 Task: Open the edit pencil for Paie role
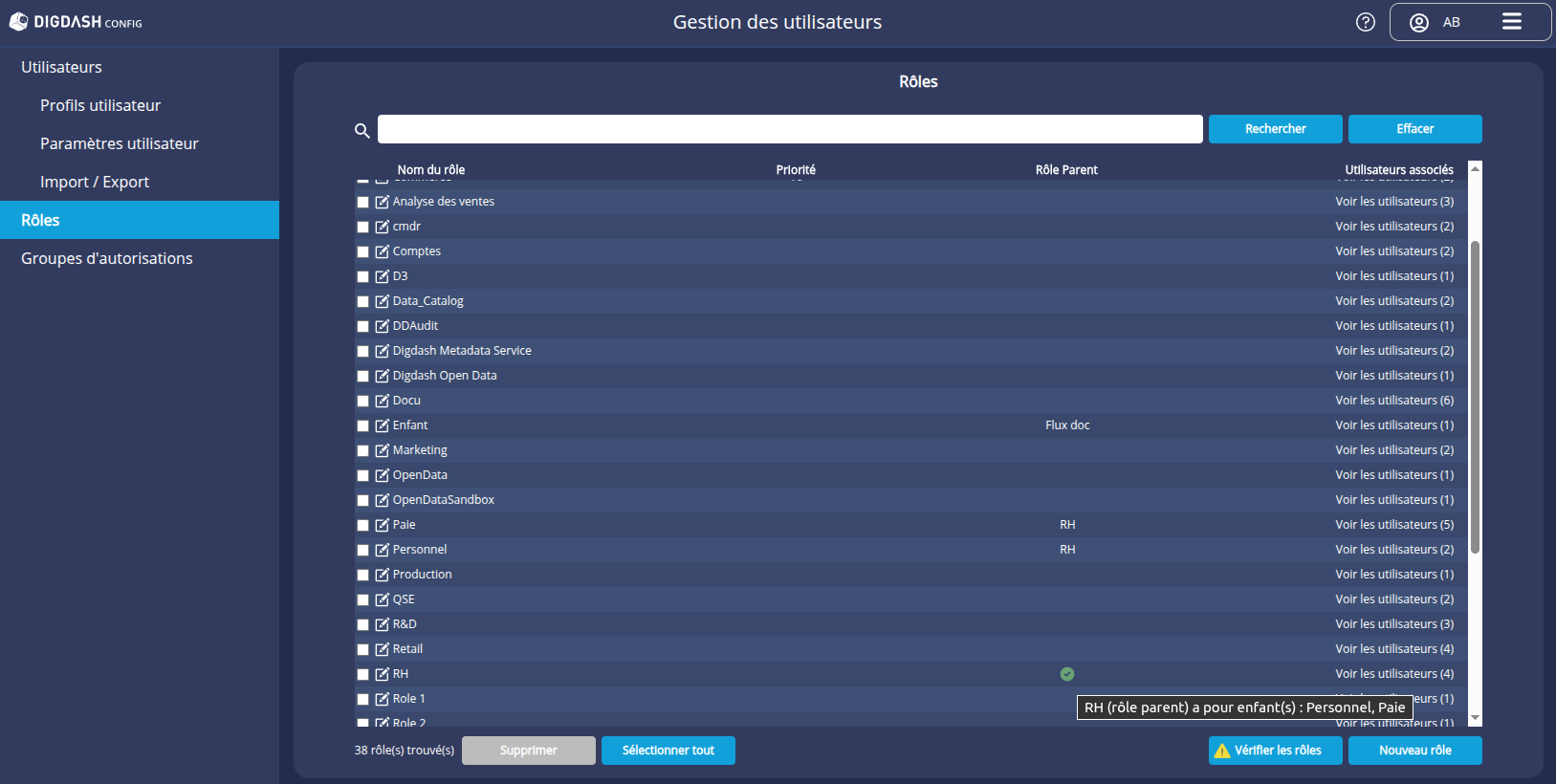click(x=382, y=525)
